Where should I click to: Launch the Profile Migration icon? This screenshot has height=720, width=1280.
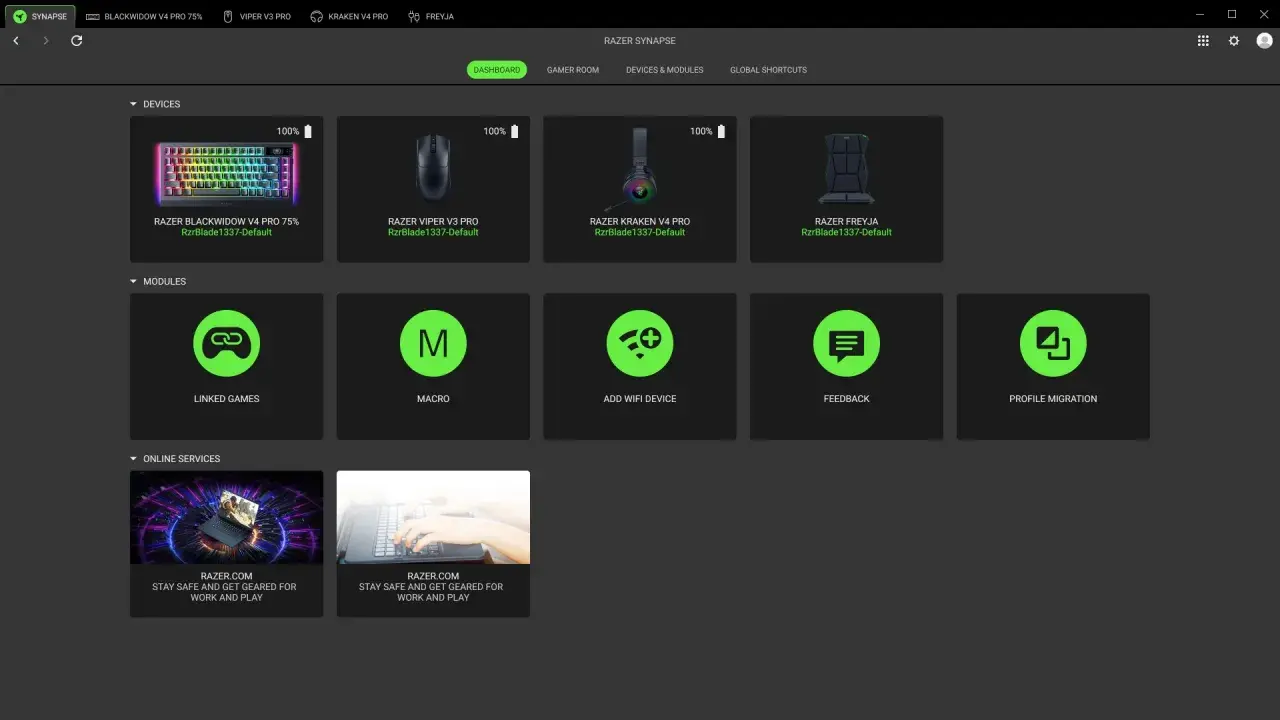click(1053, 344)
